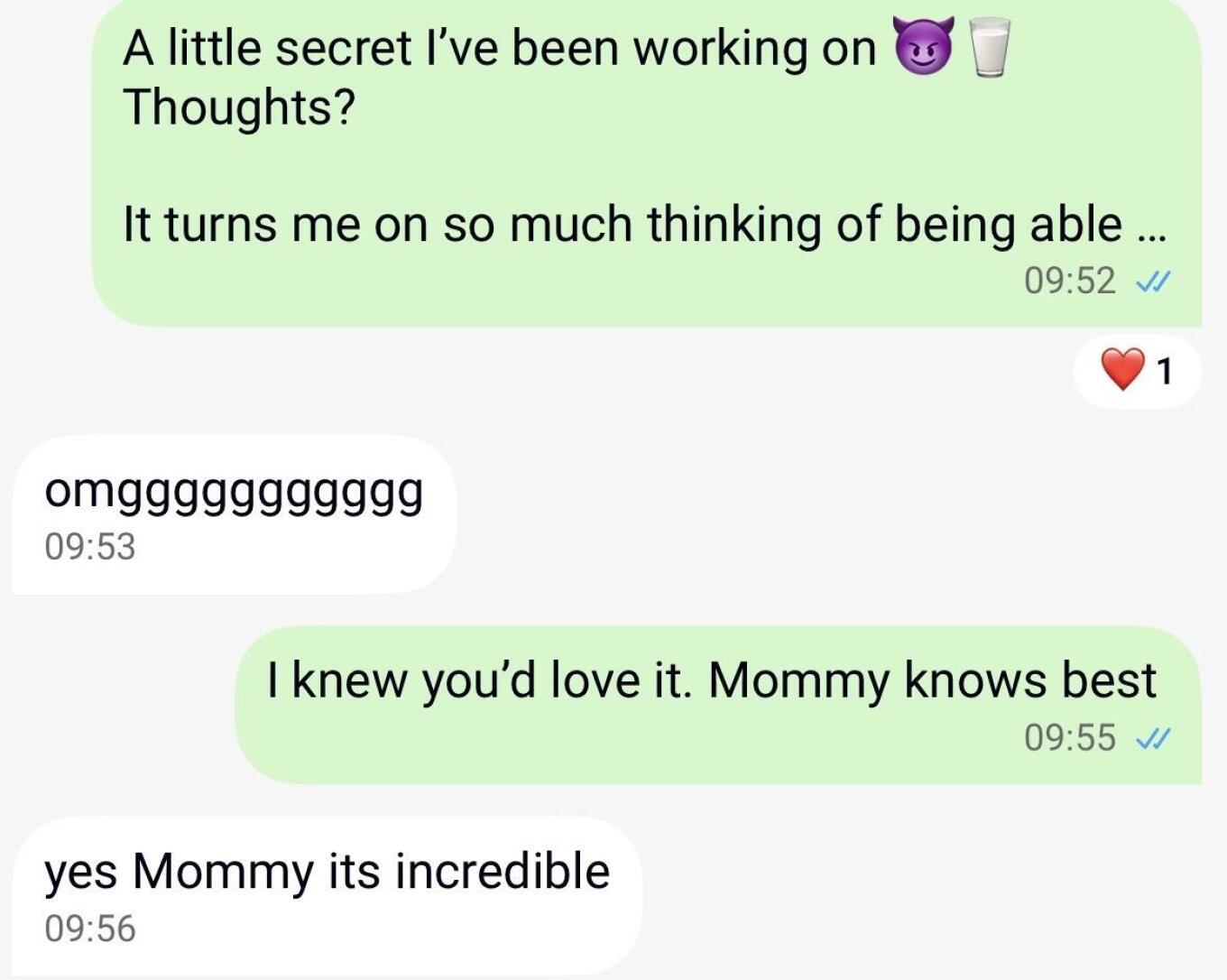Click the read ticks beside 09:55
Image resolution: width=1227 pixels, height=980 pixels.
pos(1152,739)
